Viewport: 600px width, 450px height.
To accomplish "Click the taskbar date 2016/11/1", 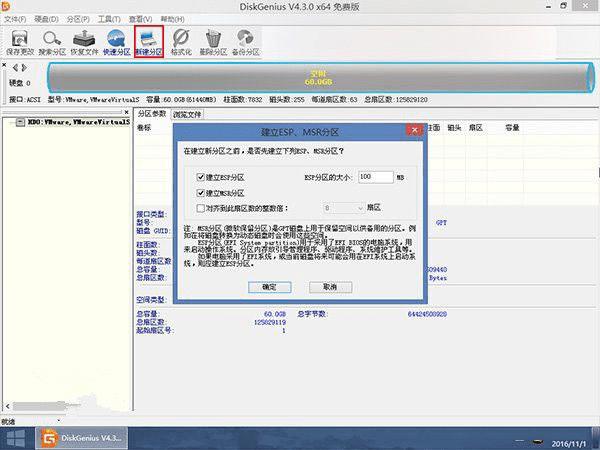I will coord(568,444).
